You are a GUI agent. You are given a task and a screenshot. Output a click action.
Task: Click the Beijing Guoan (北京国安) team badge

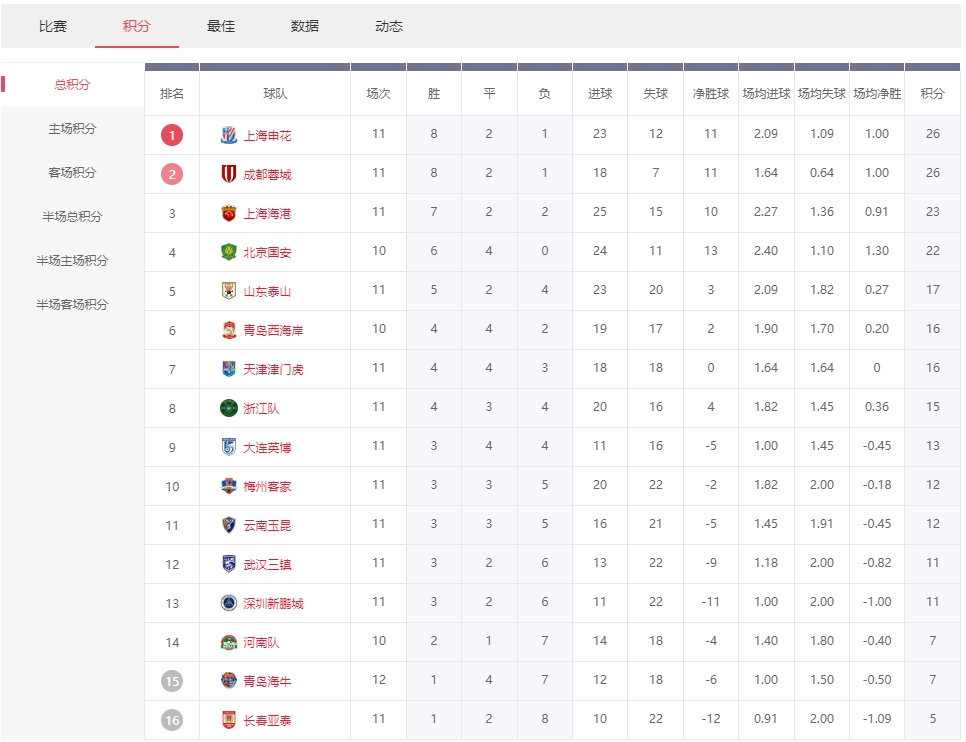229,252
